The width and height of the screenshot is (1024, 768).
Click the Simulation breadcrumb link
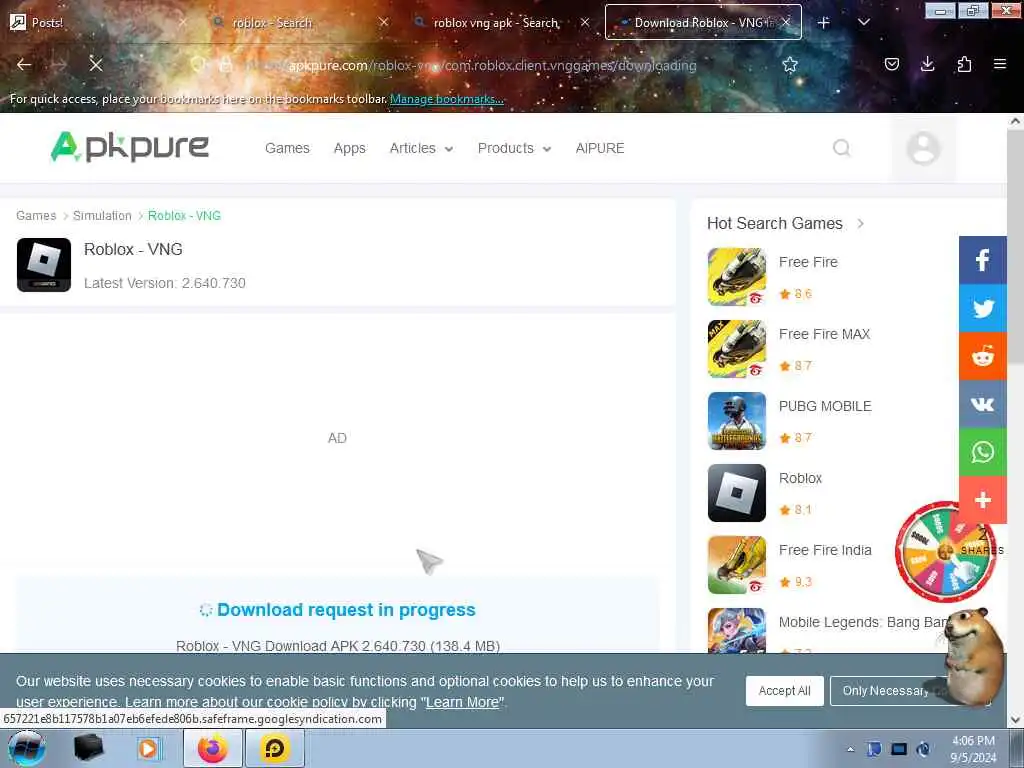coord(102,216)
